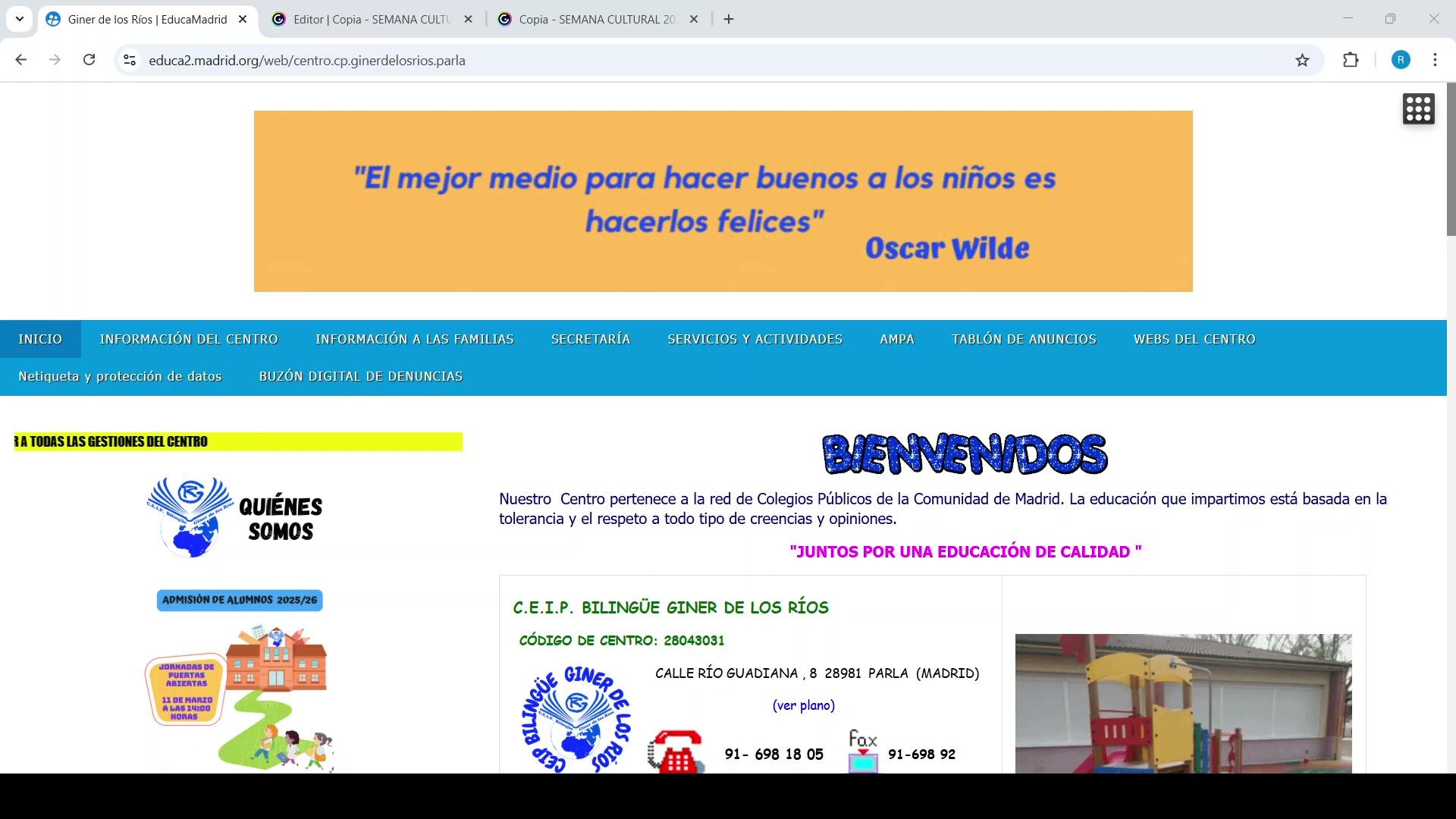View site information icon in the address bar
The width and height of the screenshot is (1456, 819).
click(130, 61)
